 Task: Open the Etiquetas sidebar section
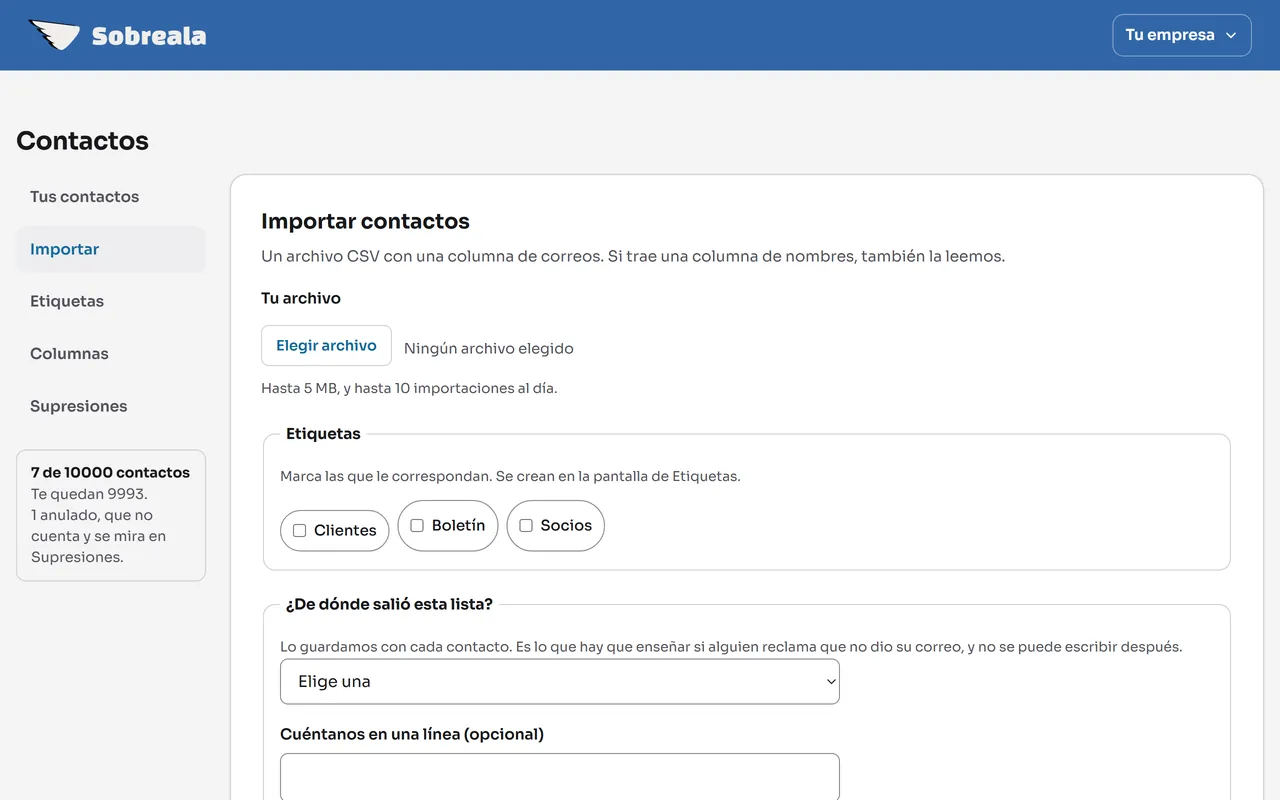(x=111, y=301)
